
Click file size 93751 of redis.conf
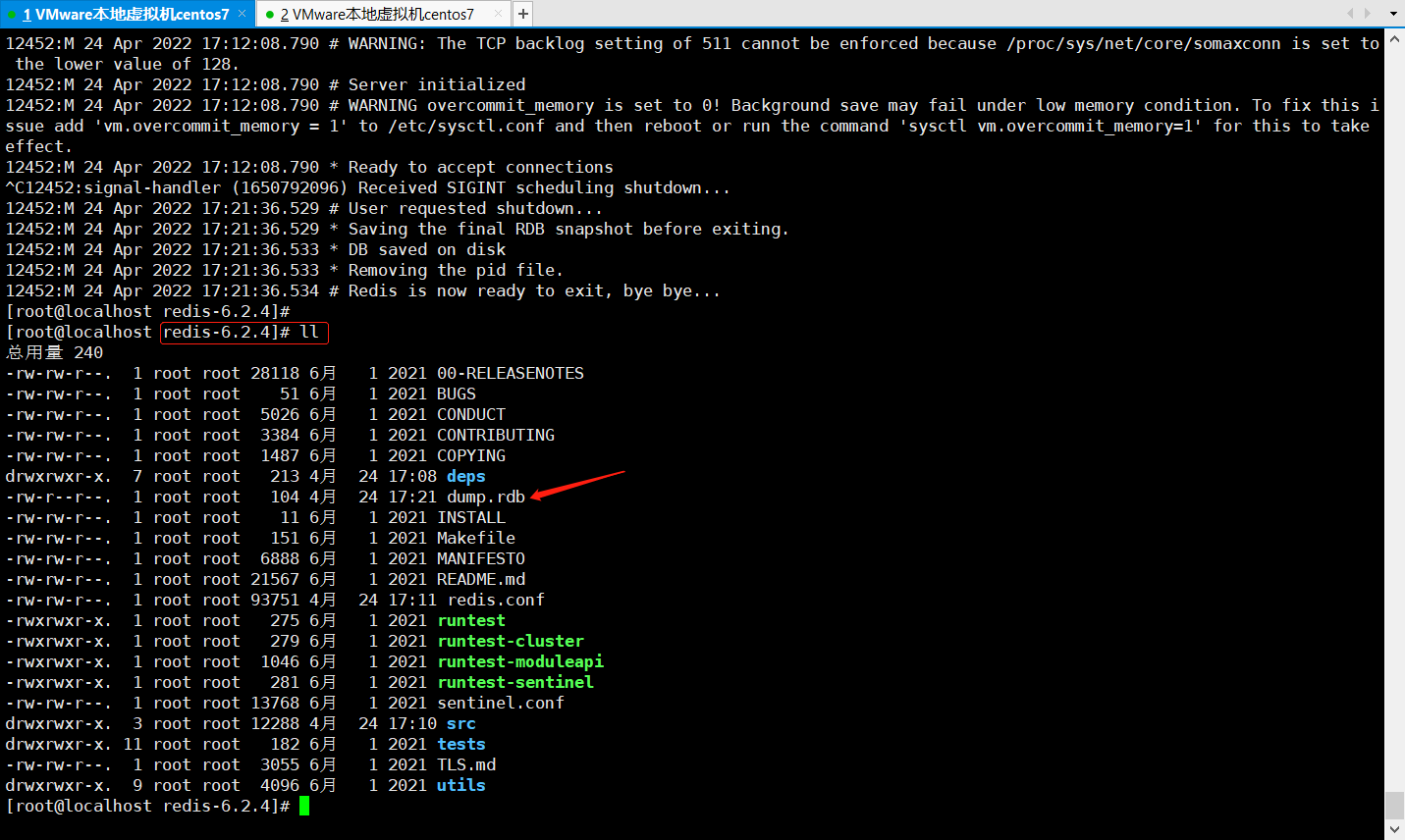coord(275,600)
